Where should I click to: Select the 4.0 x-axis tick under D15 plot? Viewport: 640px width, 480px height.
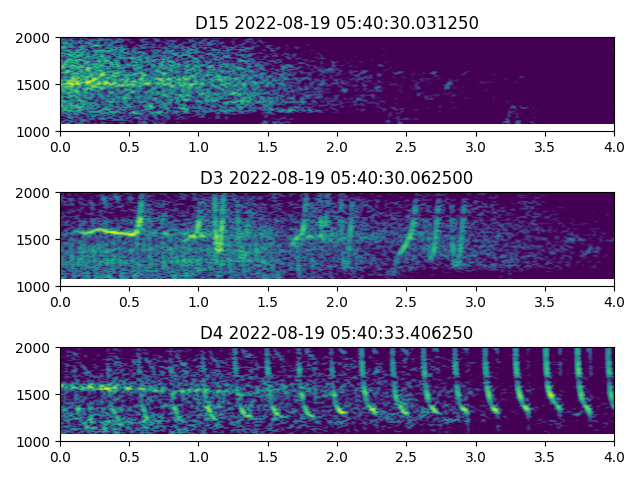pyautogui.click(x=614, y=146)
